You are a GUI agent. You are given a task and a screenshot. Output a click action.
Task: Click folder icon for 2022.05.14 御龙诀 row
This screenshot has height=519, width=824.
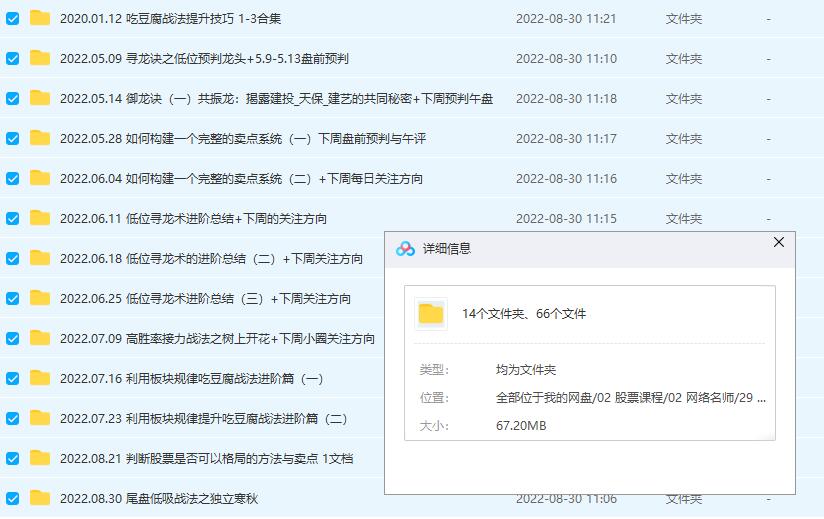[40, 98]
